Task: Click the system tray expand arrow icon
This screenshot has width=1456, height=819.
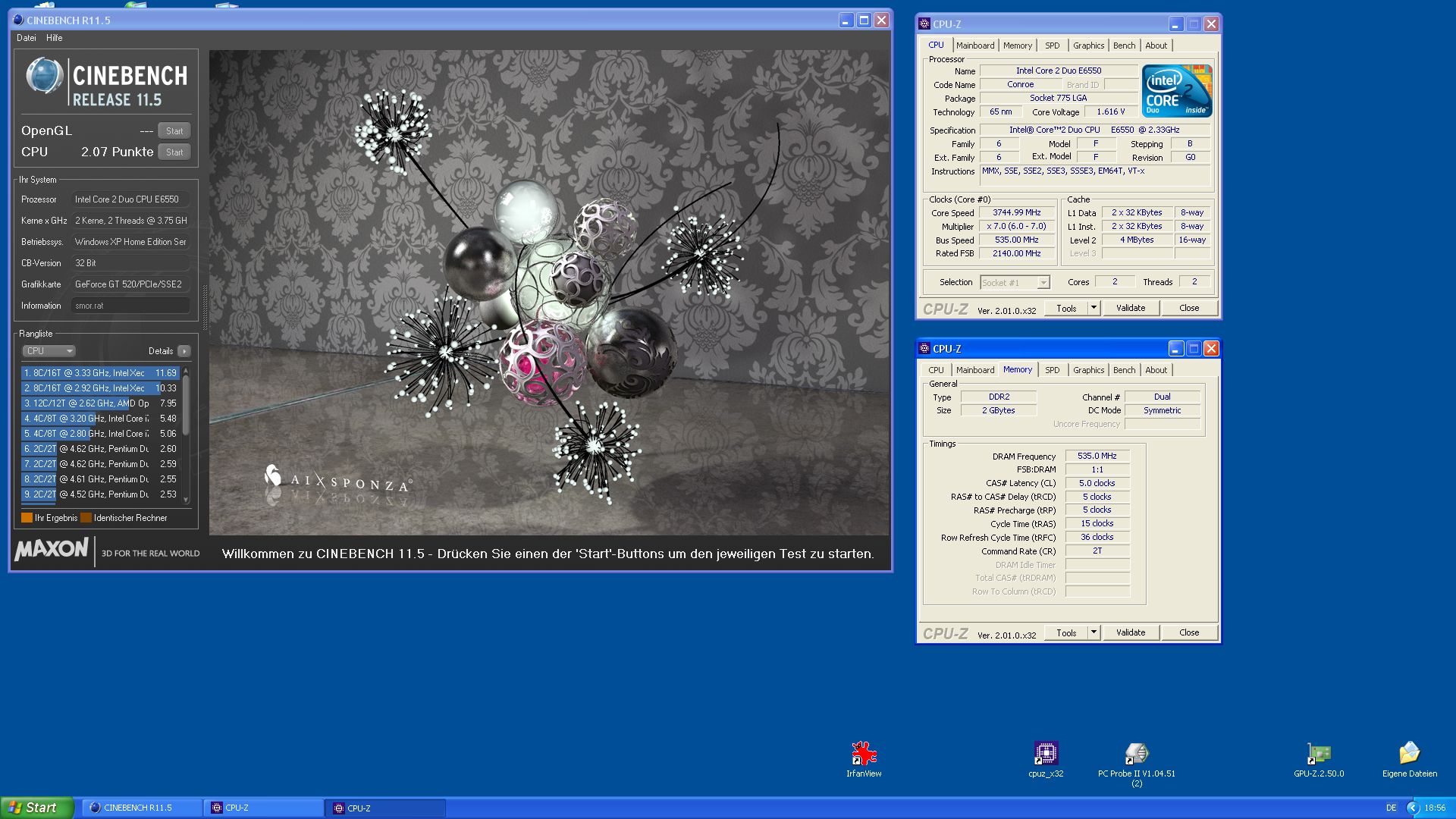Action: tap(1412, 808)
